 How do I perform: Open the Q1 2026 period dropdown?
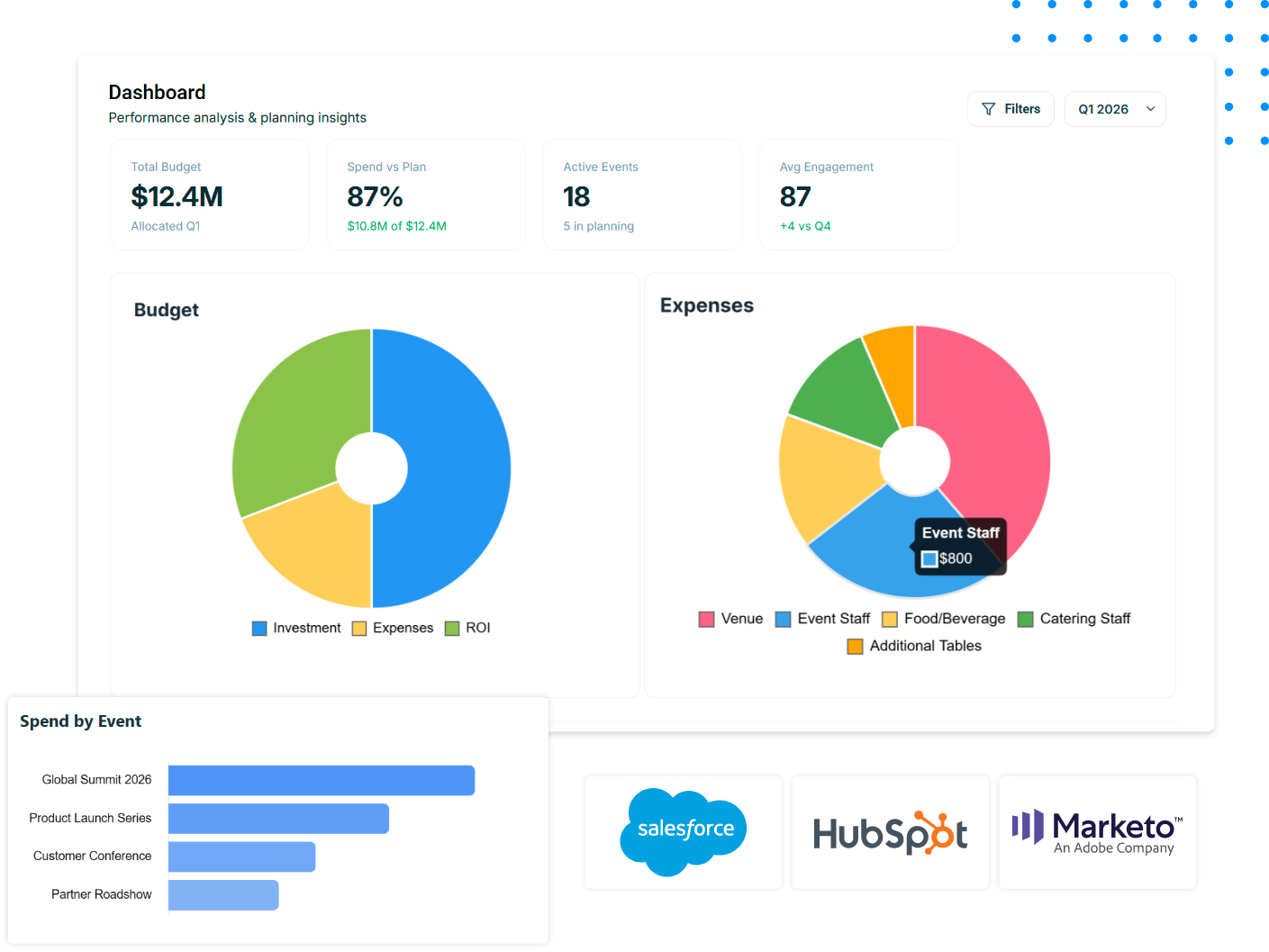pos(1115,108)
